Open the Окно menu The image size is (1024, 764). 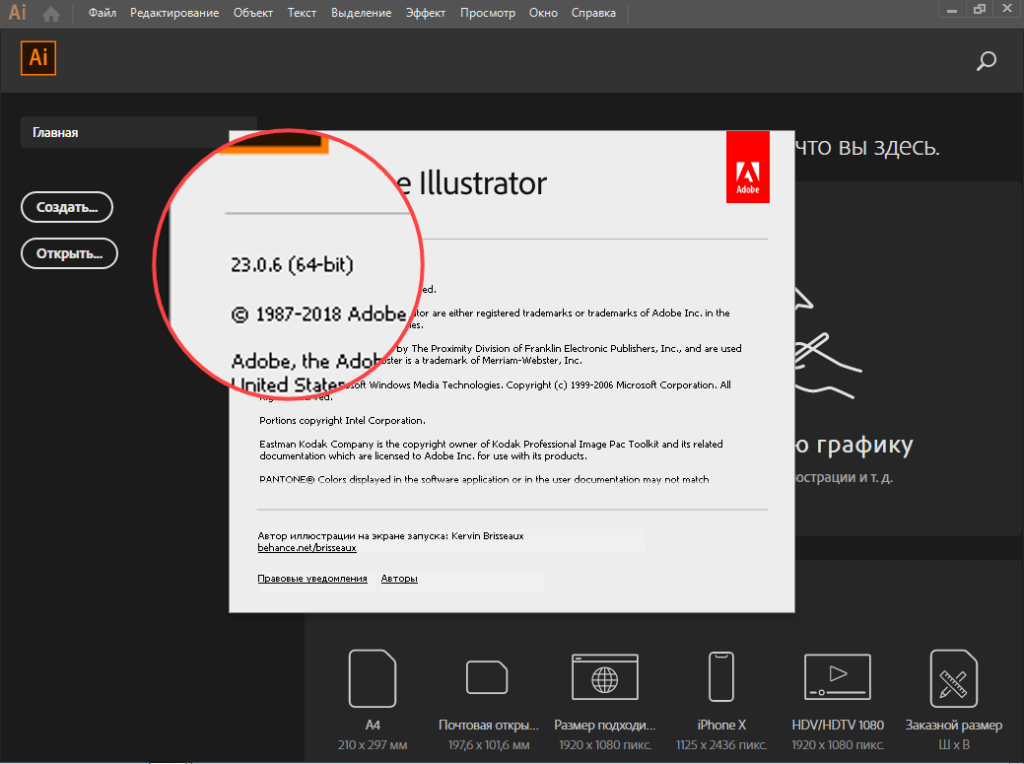coord(543,13)
